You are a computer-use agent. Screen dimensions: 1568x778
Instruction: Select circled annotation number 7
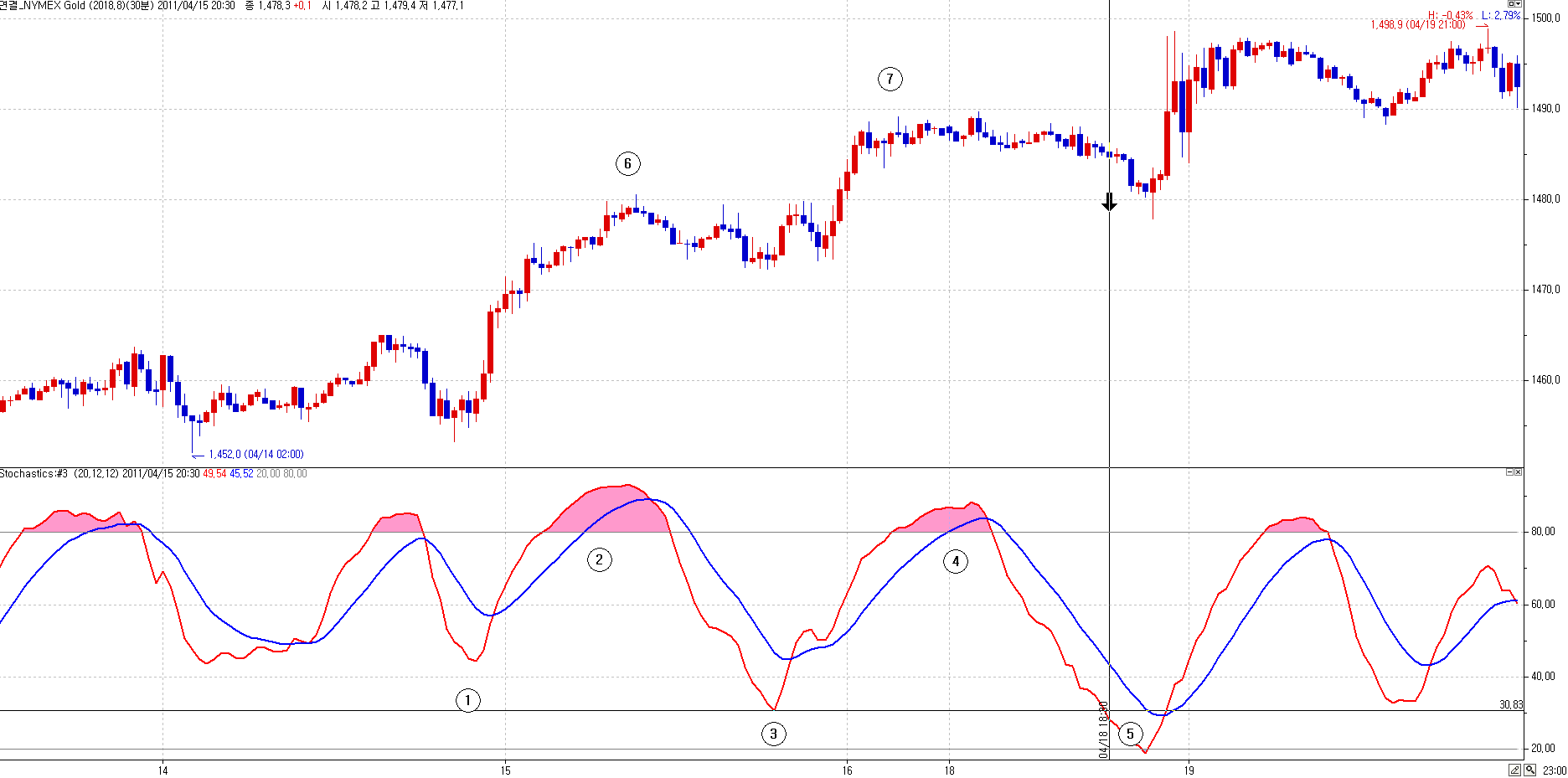click(890, 79)
